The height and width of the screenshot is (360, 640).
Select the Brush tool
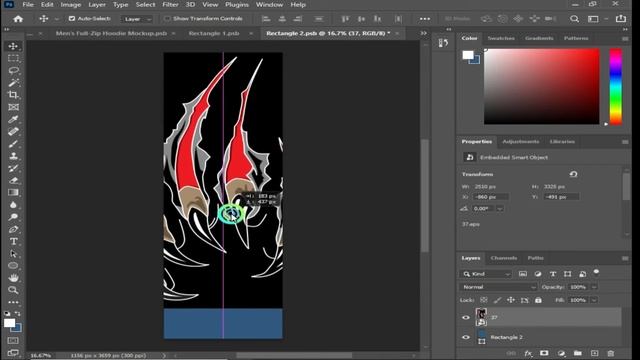click(x=13, y=144)
